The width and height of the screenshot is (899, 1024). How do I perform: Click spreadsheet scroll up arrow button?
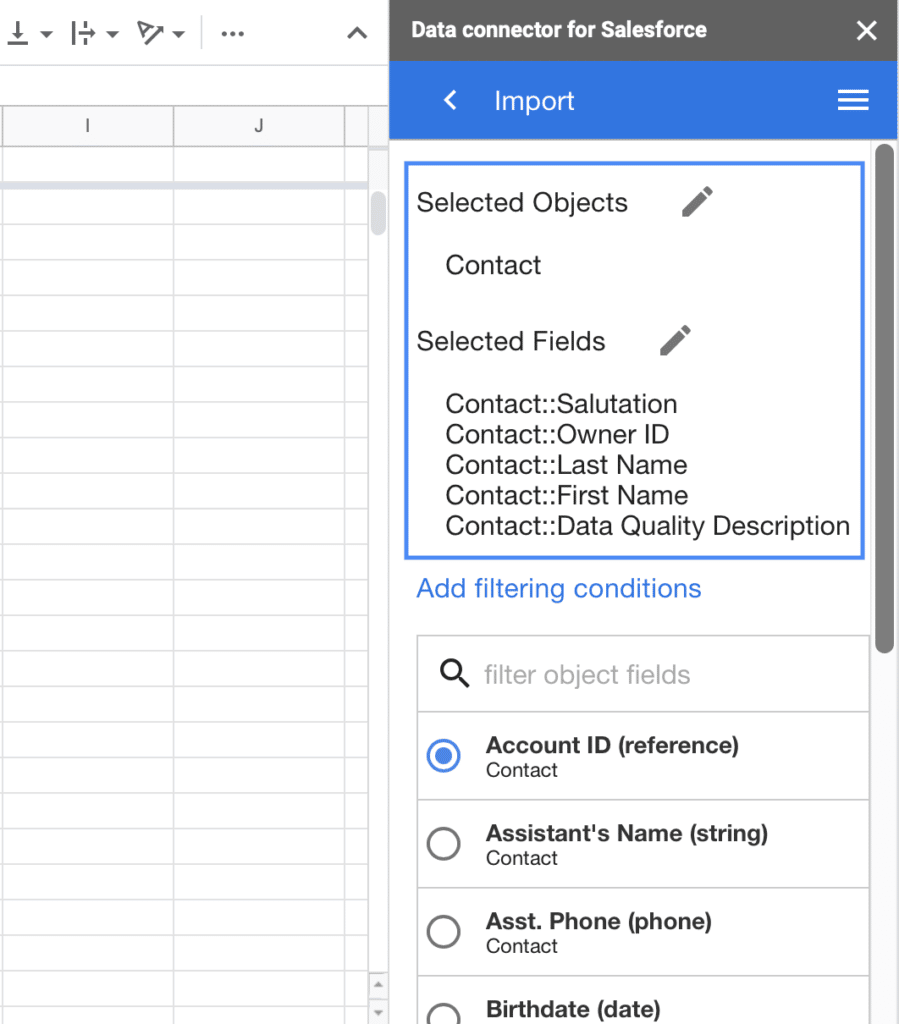tap(378, 984)
